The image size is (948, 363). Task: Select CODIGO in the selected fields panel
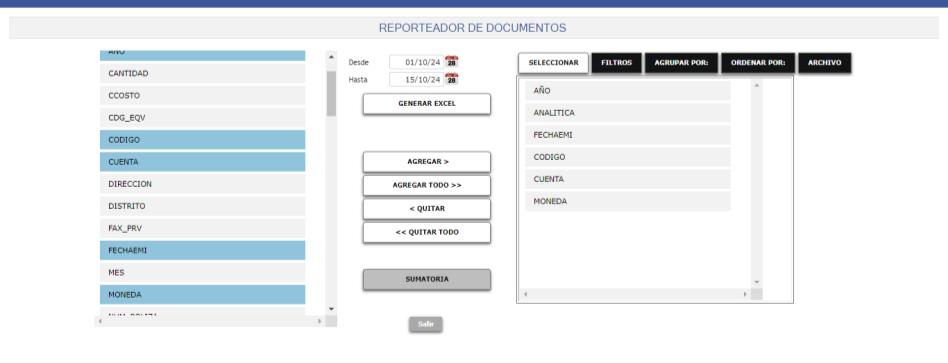[628, 157]
